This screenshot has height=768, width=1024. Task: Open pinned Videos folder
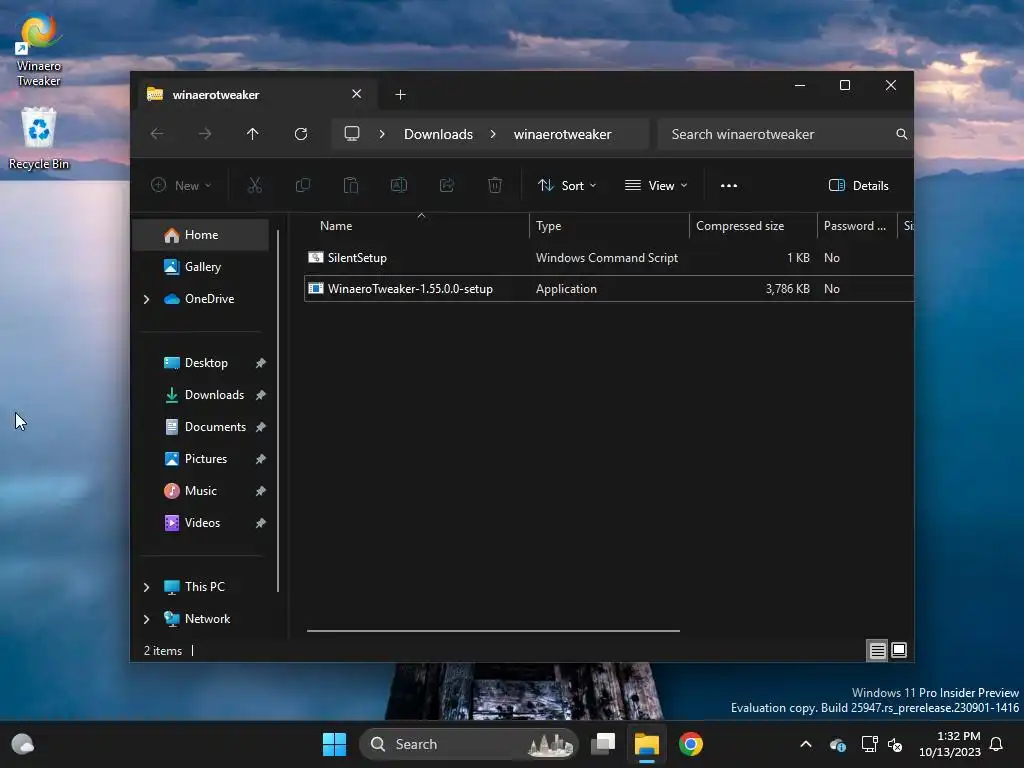(x=202, y=522)
